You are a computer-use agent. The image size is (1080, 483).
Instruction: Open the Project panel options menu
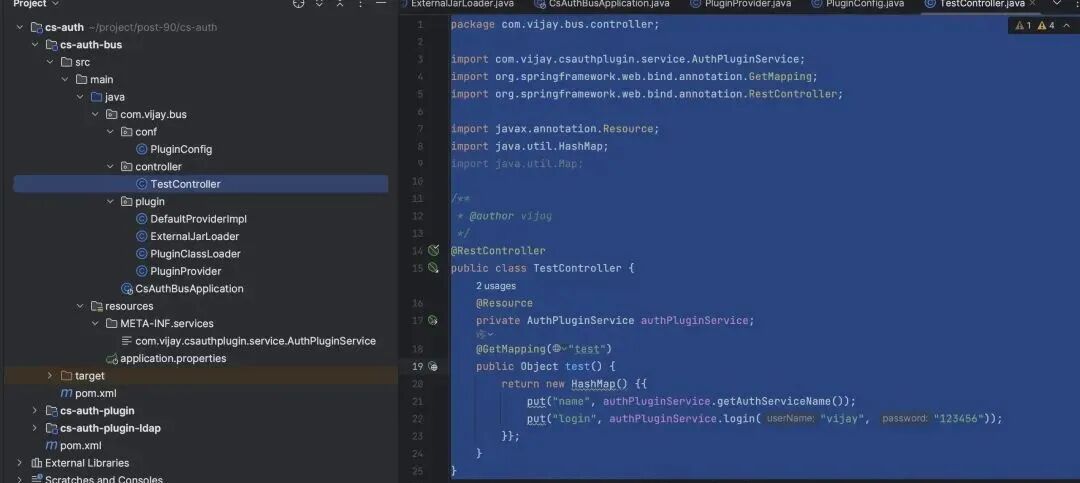point(360,3)
